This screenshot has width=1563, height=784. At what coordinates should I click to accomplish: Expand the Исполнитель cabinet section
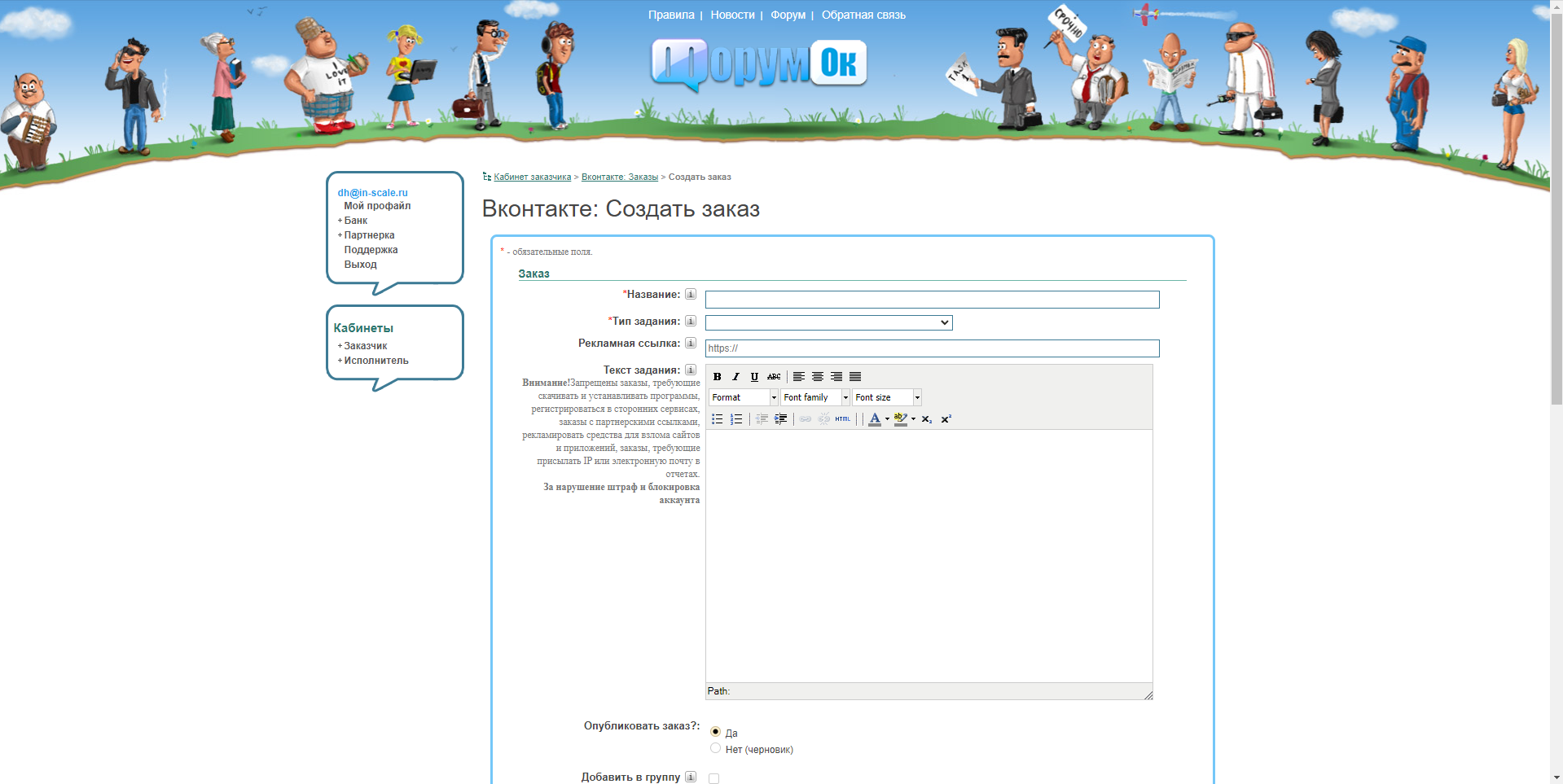tap(375, 361)
